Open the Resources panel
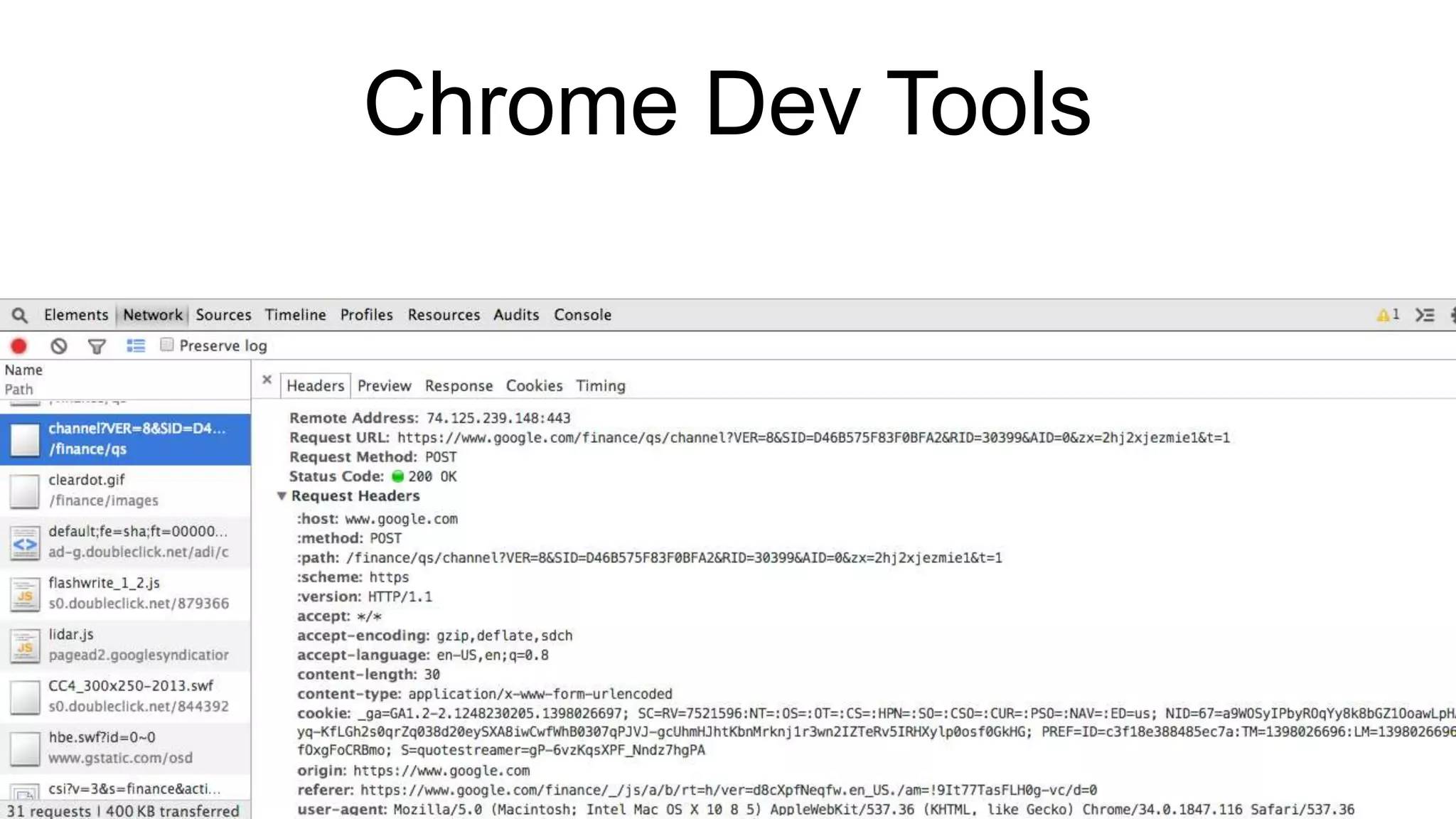 [x=444, y=315]
